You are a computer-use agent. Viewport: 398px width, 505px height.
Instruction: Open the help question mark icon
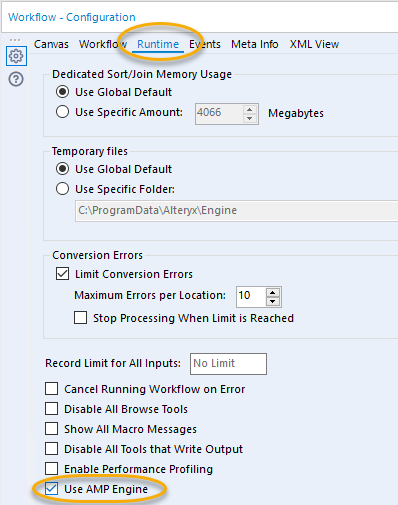(16, 79)
